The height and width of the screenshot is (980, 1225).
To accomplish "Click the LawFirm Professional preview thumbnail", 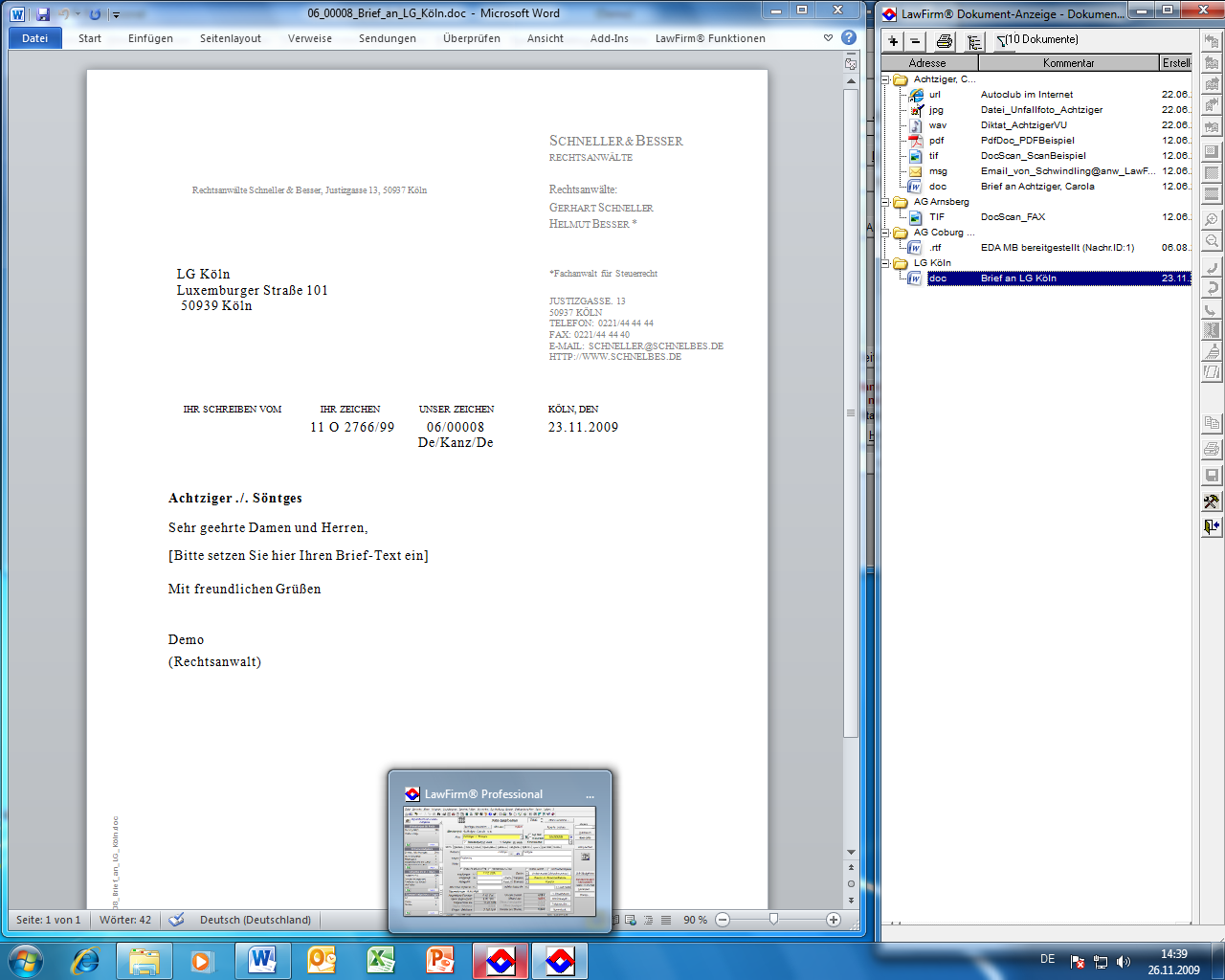I will [x=500, y=861].
